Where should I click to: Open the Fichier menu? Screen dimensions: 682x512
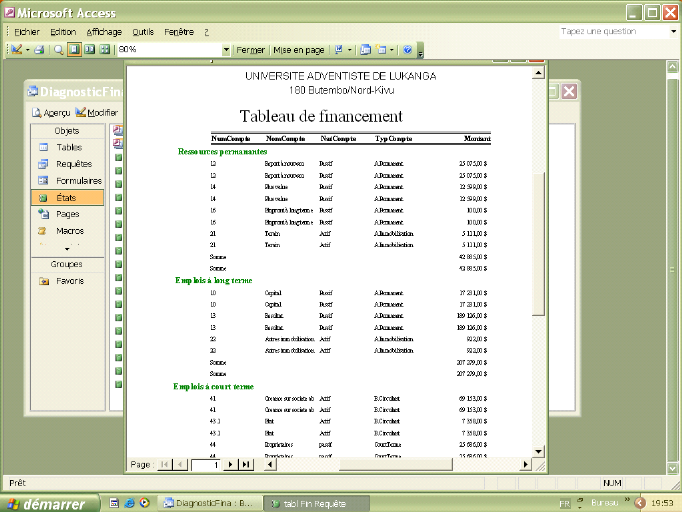[27, 32]
